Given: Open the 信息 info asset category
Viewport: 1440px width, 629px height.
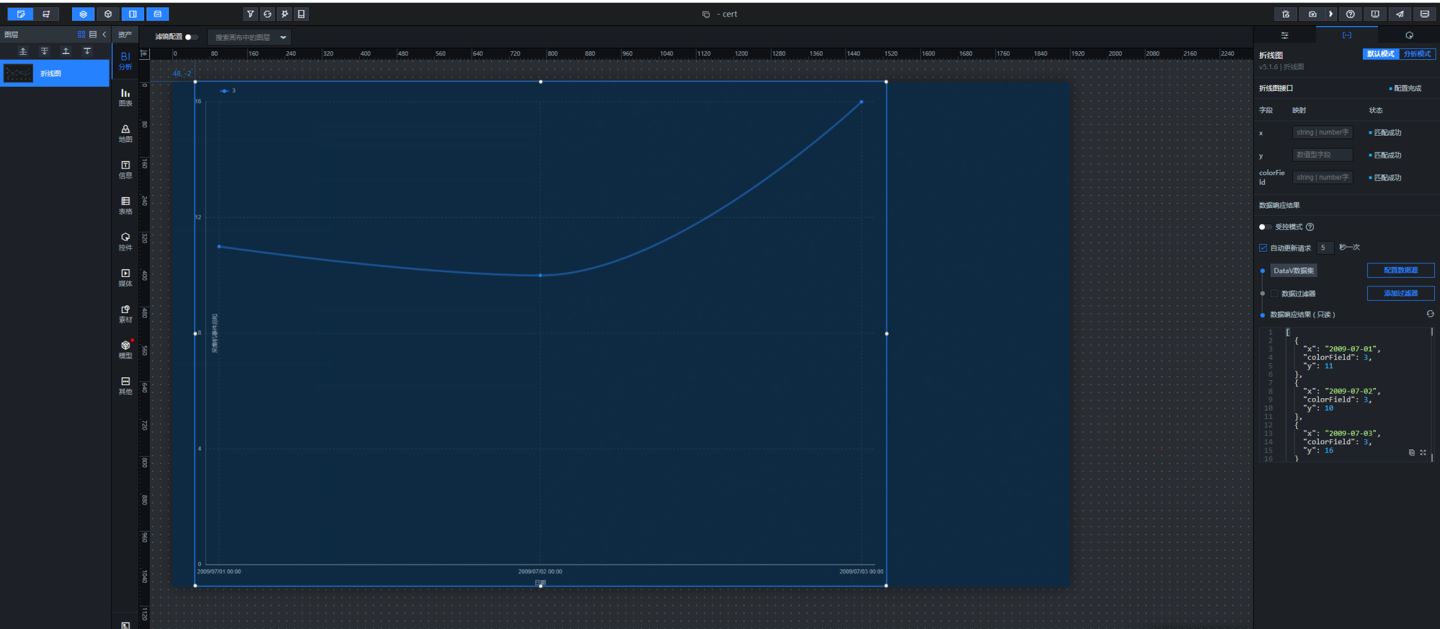Looking at the screenshot, I should click(125, 169).
